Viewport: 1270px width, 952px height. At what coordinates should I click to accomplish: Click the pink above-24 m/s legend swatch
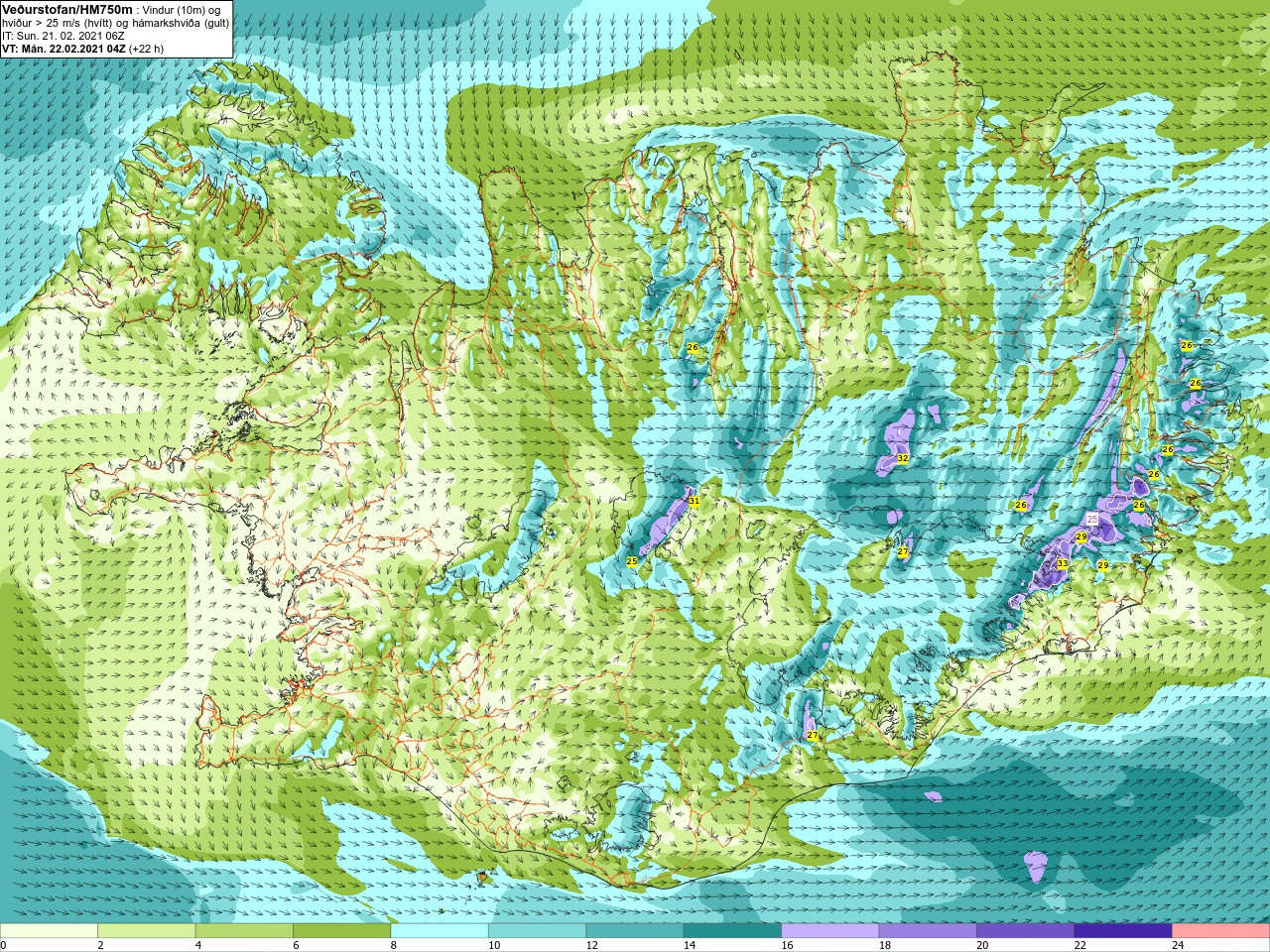pos(1220,931)
